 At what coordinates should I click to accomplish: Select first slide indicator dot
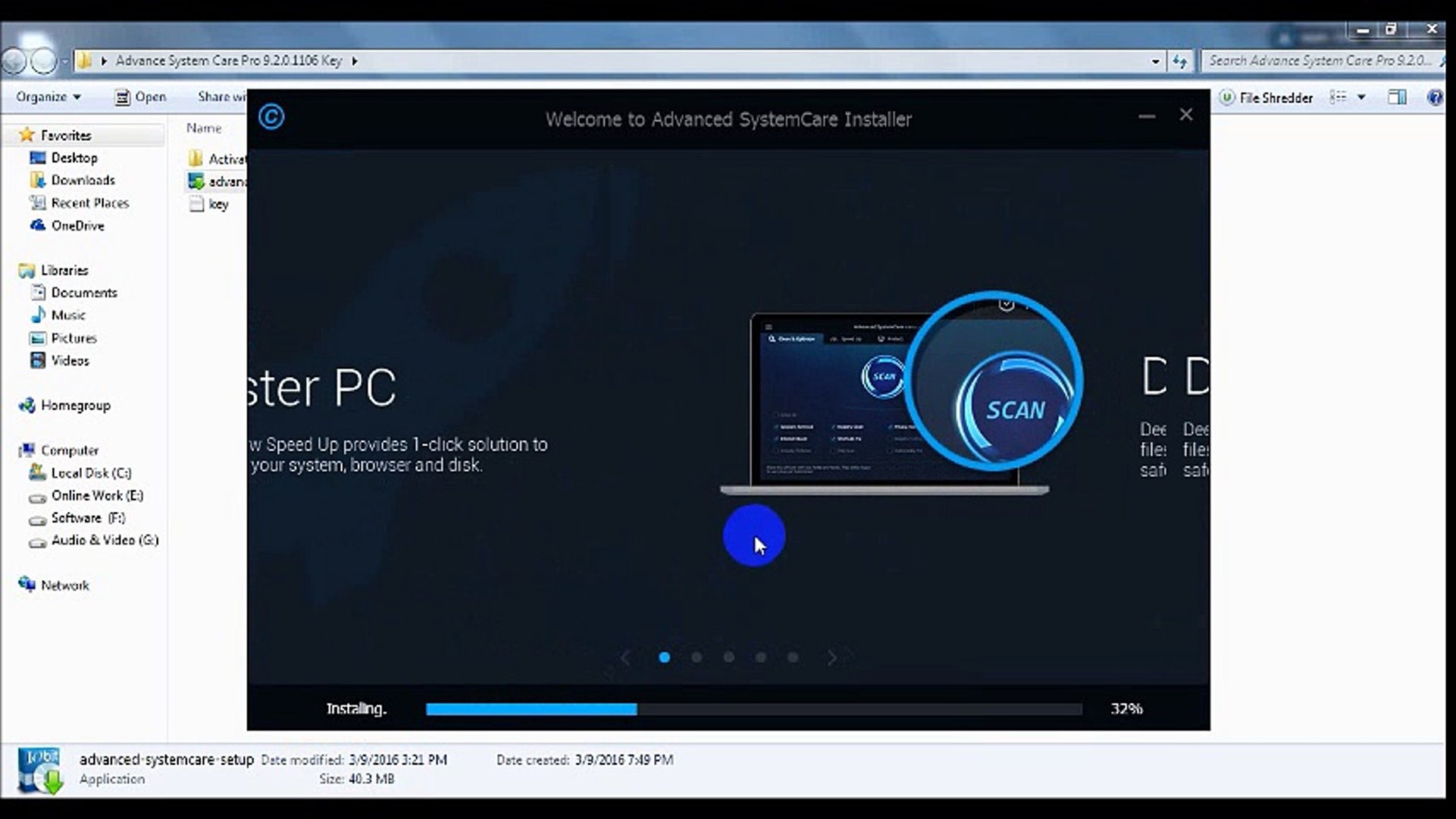point(664,657)
